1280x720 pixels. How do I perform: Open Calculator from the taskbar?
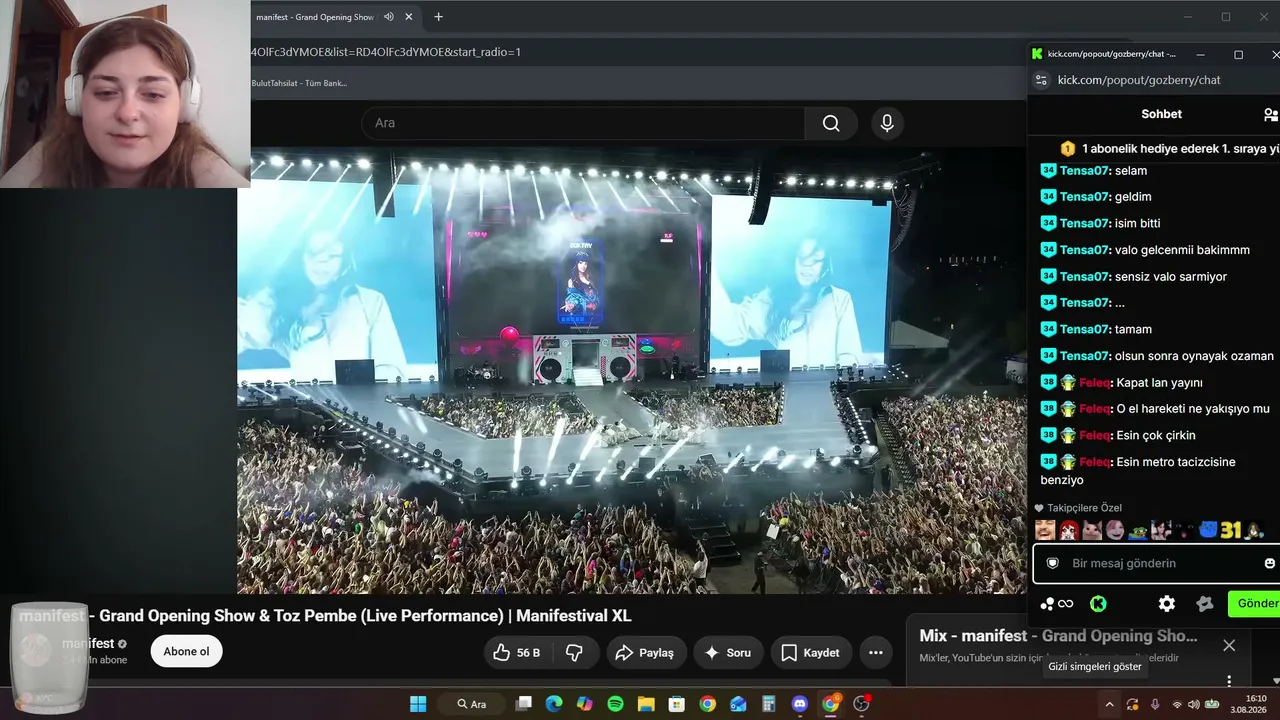[x=768, y=704]
